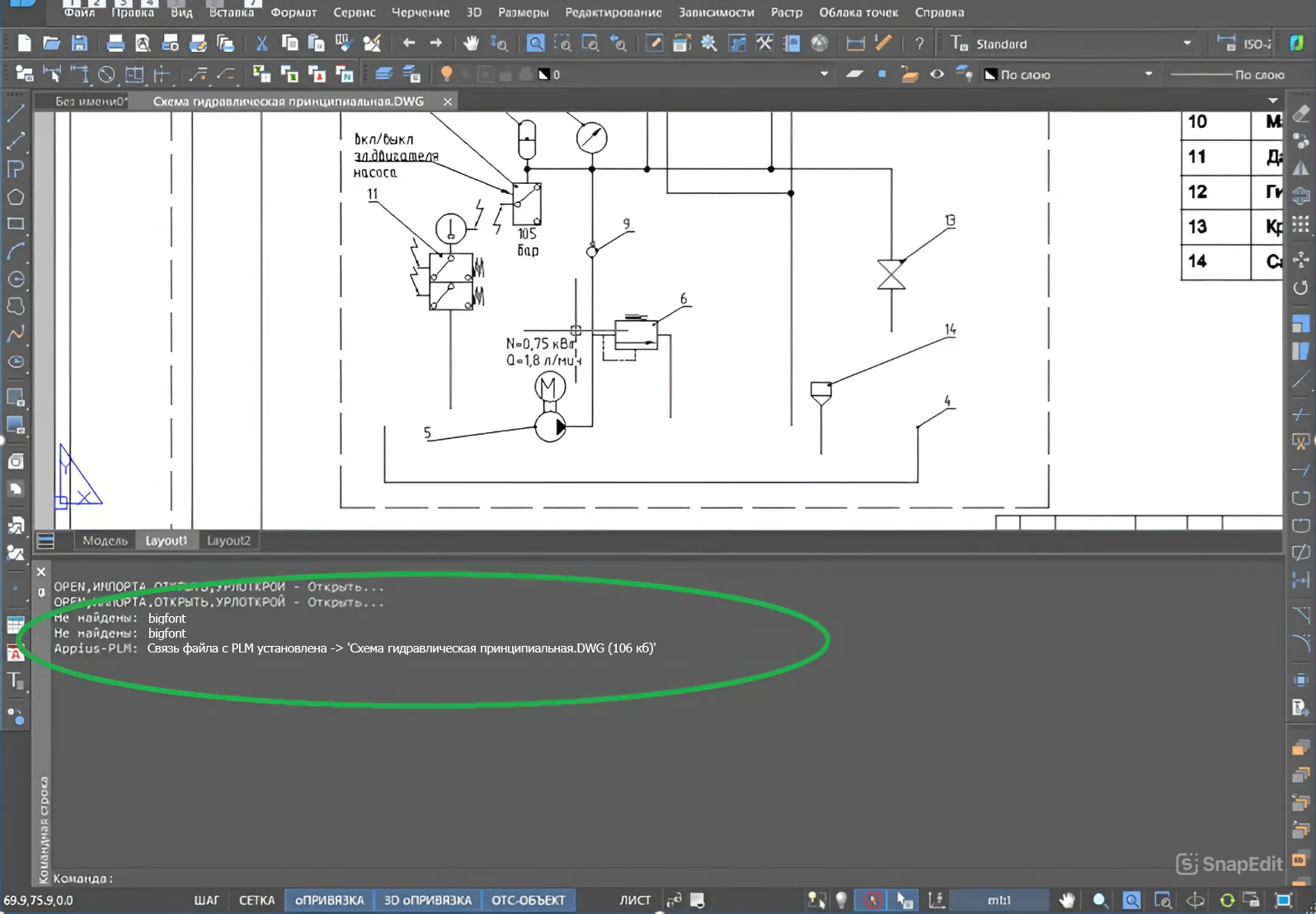
Task: Open the Help question mark icon
Action: (919, 43)
